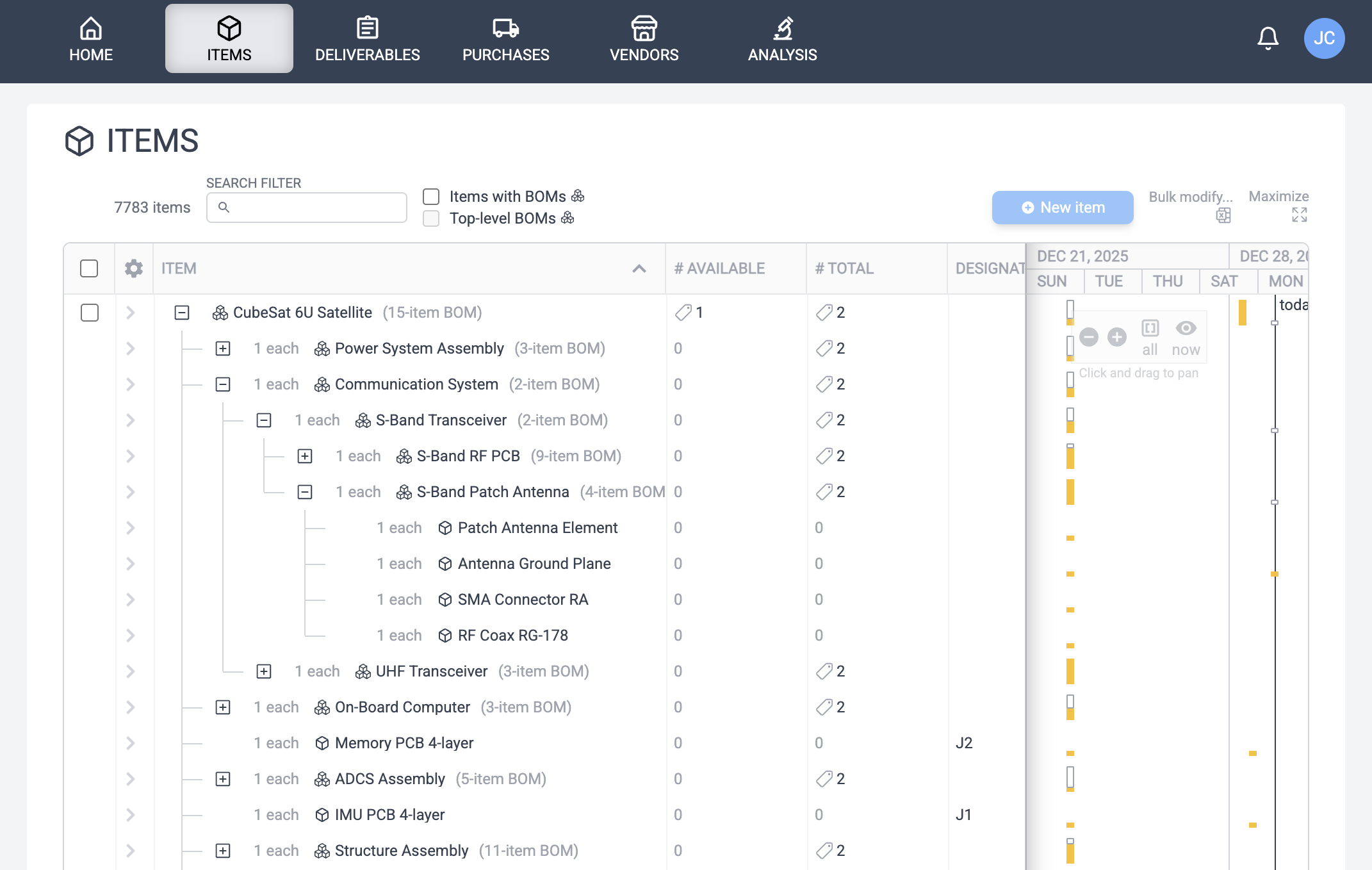Screen dimensions: 1372x870
Task: Click the notifications bell
Action: click(x=1267, y=38)
